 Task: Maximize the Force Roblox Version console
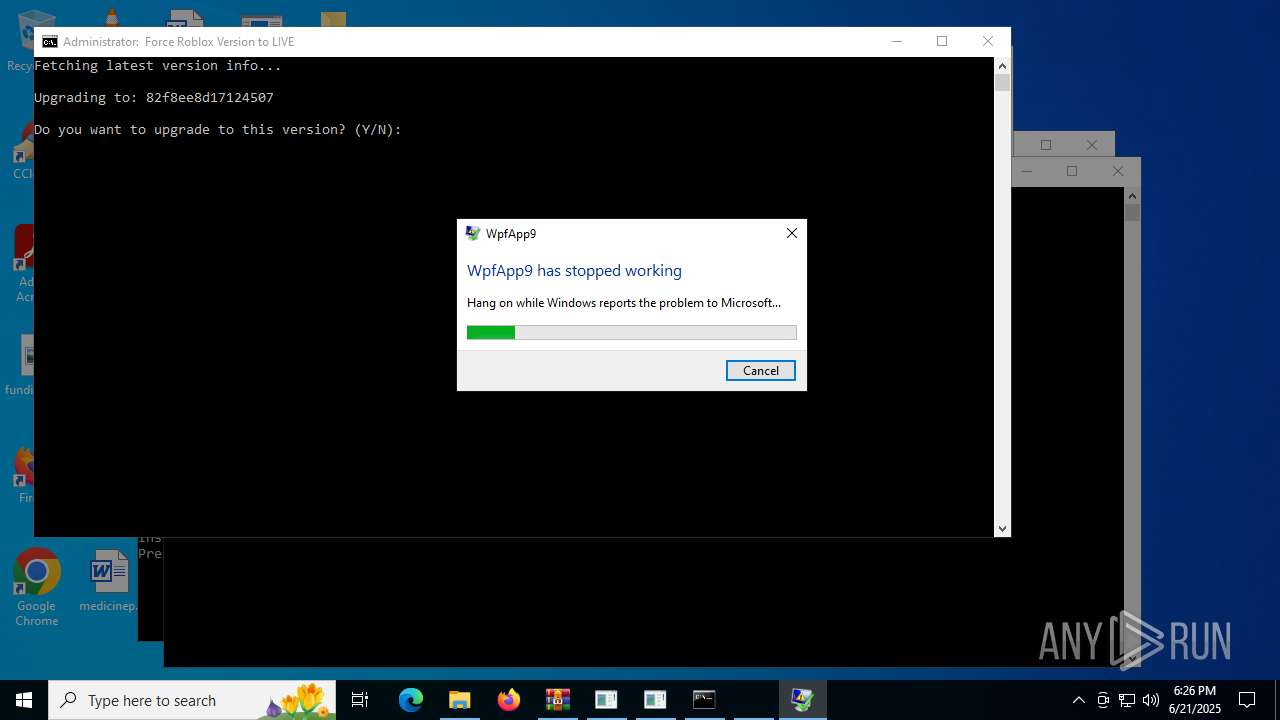click(x=941, y=41)
